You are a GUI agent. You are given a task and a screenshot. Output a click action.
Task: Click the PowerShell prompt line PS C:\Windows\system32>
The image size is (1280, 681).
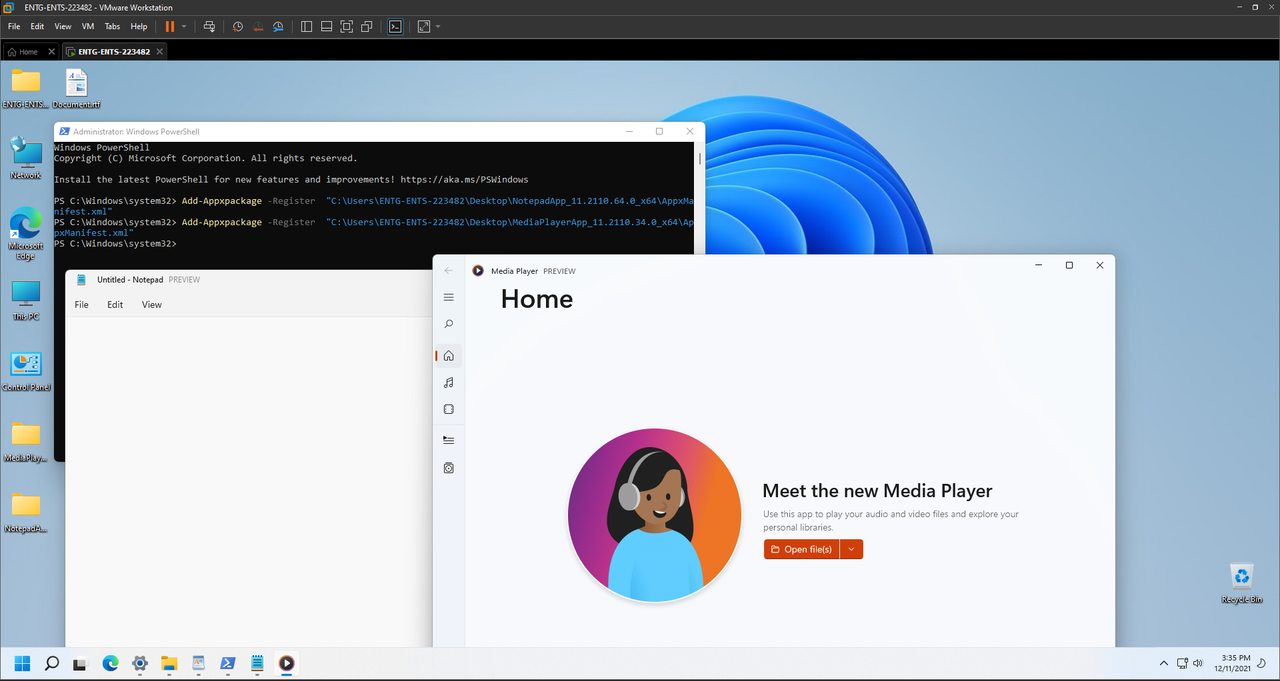pos(115,244)
